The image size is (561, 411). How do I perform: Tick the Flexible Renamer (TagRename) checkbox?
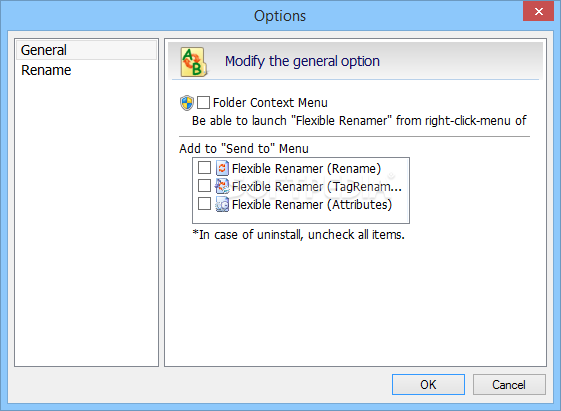tap(204, 186)
